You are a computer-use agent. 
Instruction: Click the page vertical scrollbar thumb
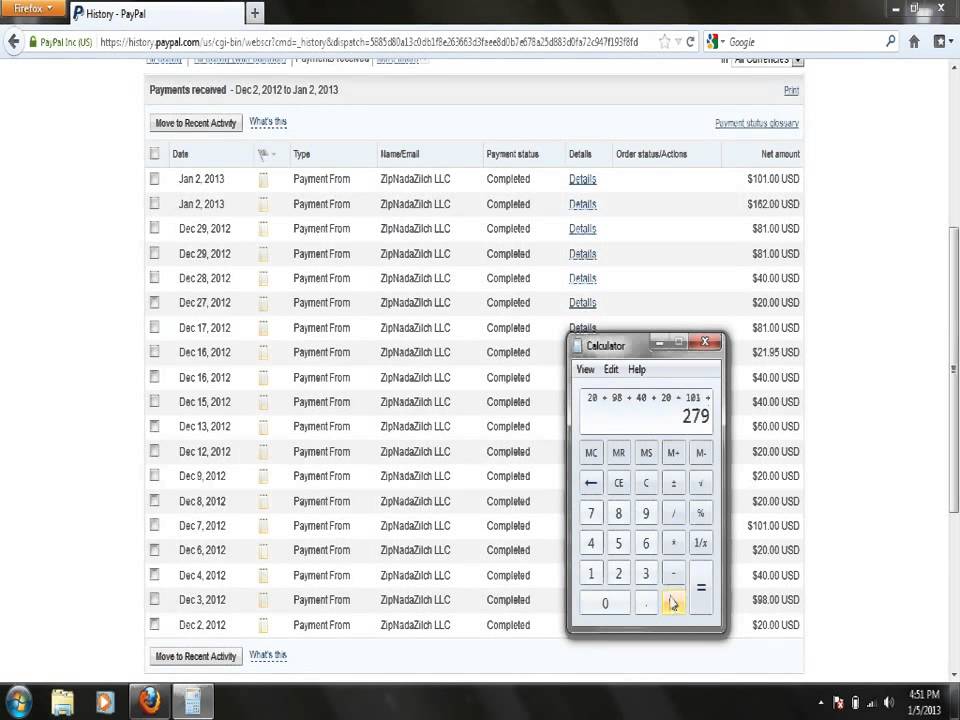(954, 369)
